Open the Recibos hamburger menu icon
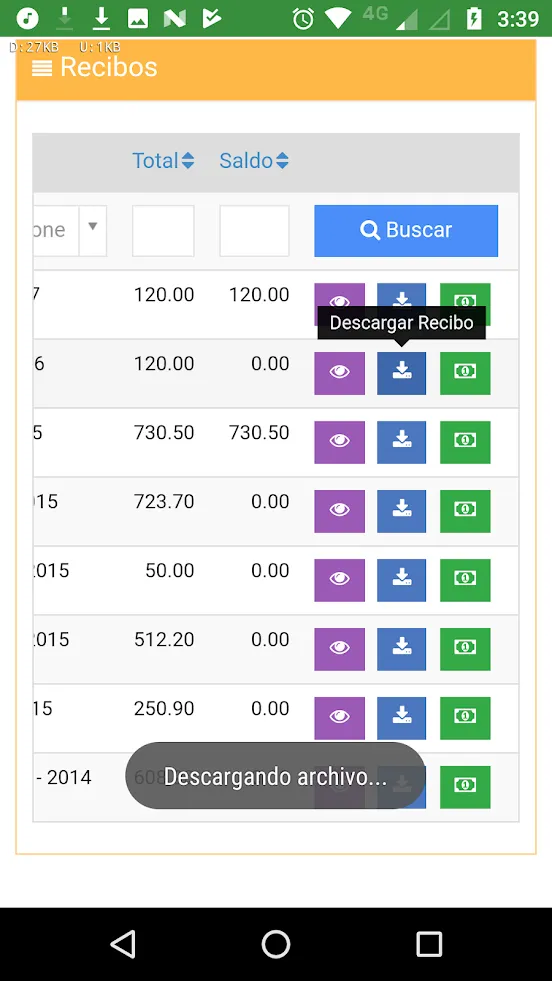552x981 pixels. 42,68
